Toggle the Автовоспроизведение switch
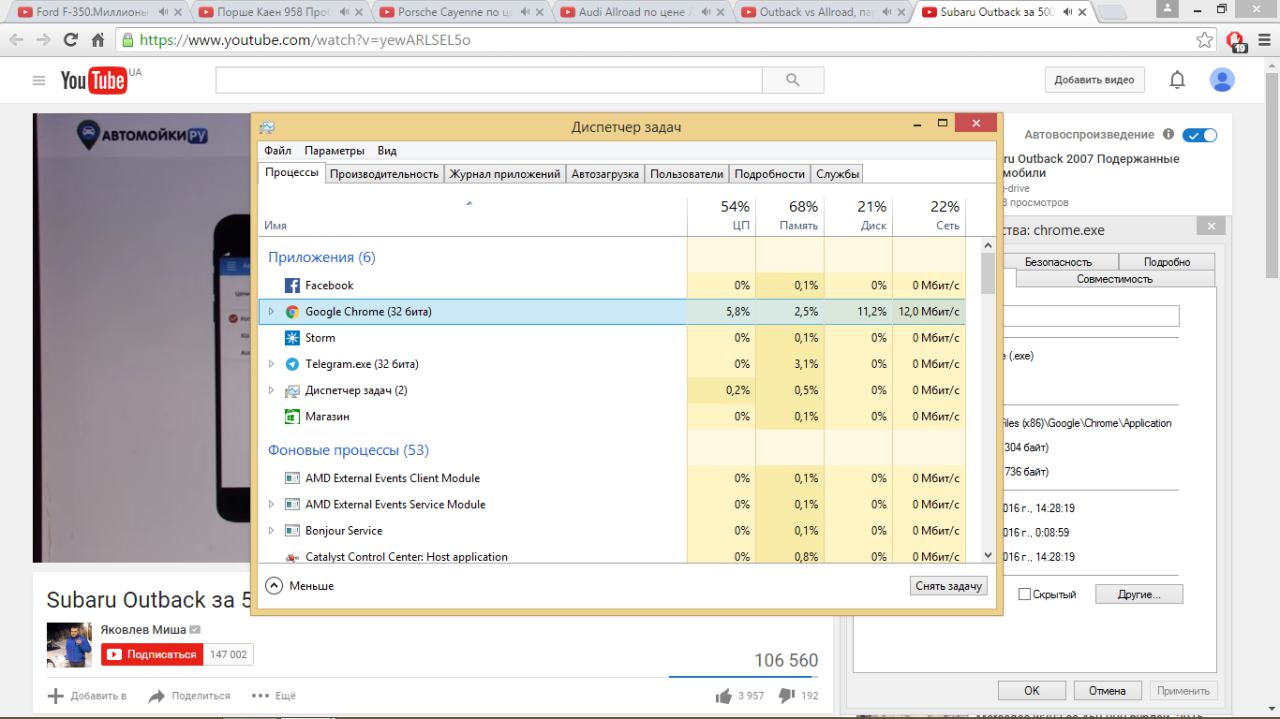Image resolution: width=1280 pixels, height=719 pixels. [1199, 134]
